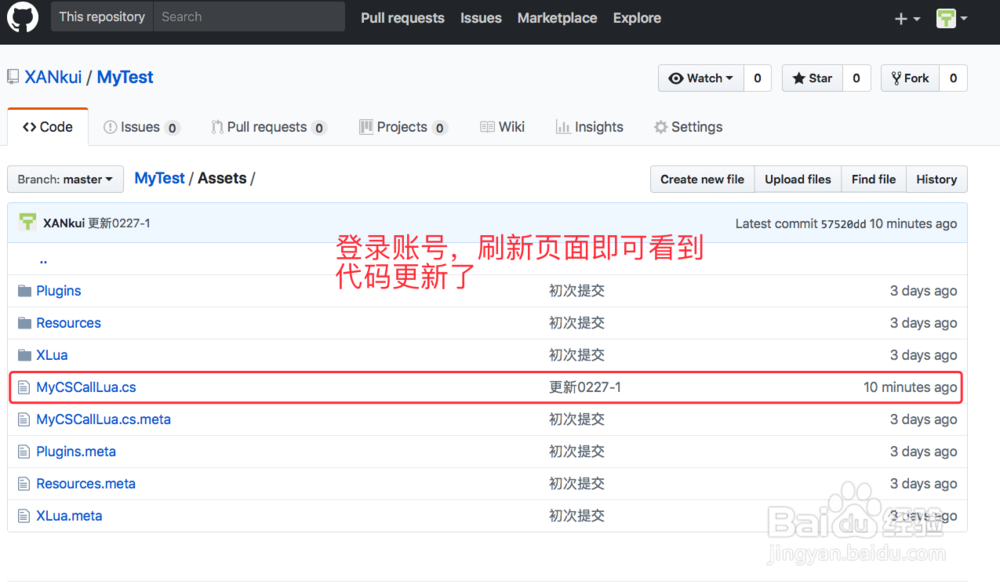Open the 初次提交 commit message in Plugins row
Screen dimensions: 1000x588
click(577, 291)
